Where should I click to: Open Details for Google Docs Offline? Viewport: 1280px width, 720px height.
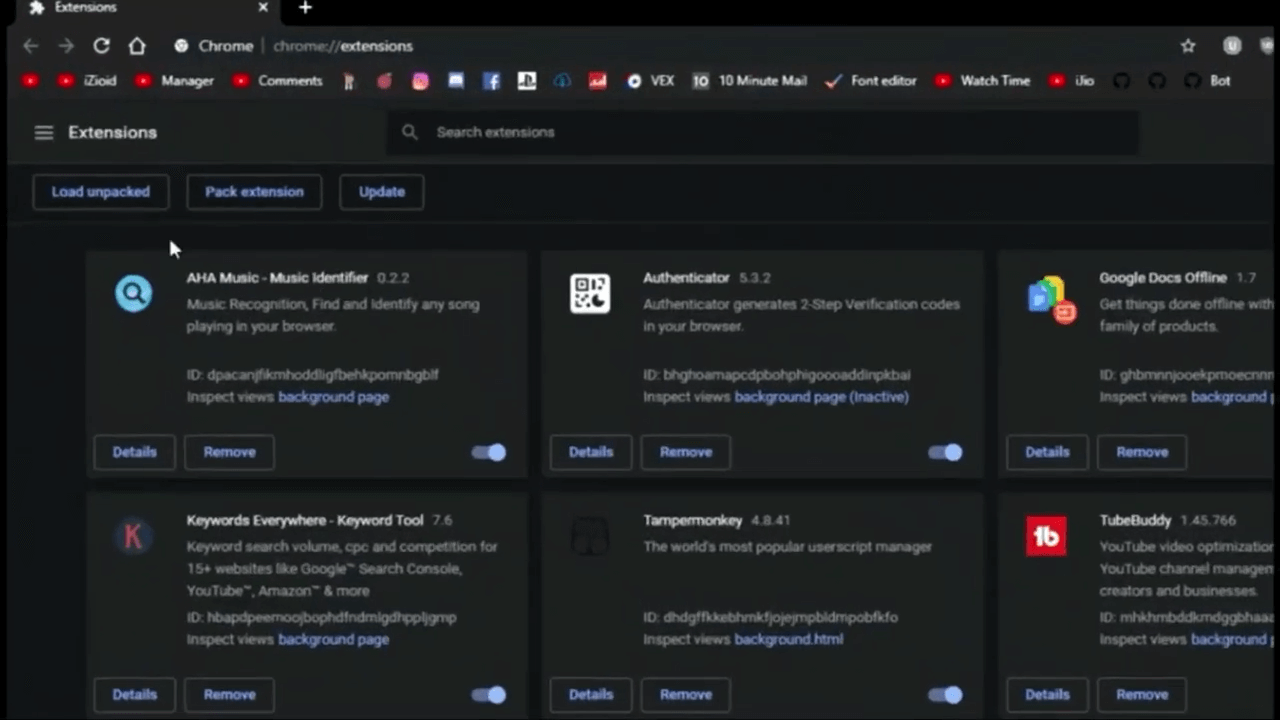pos(1047,452)
